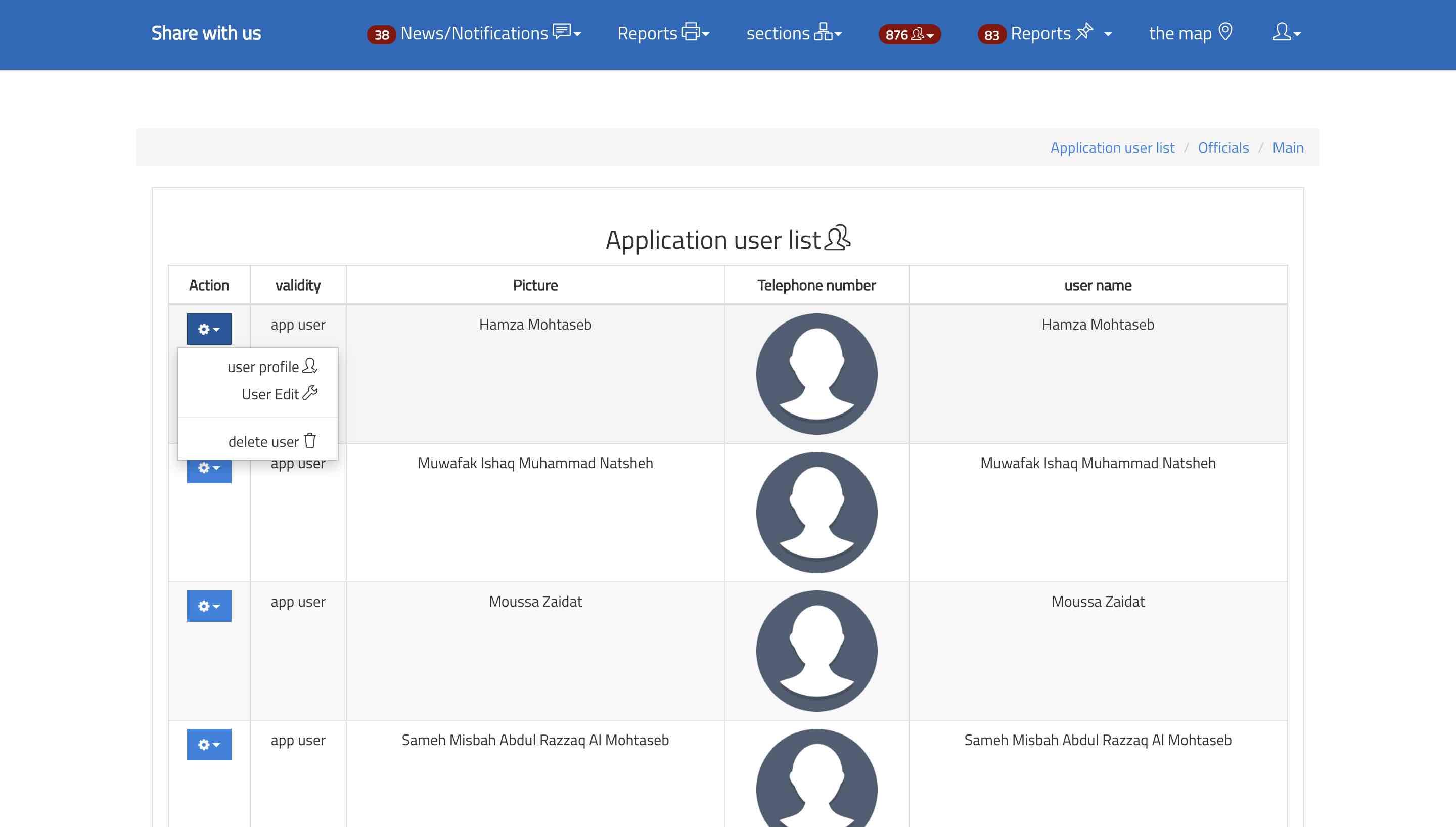
Task: Click the News/Notifications chat icon
Action: (561, 31)
